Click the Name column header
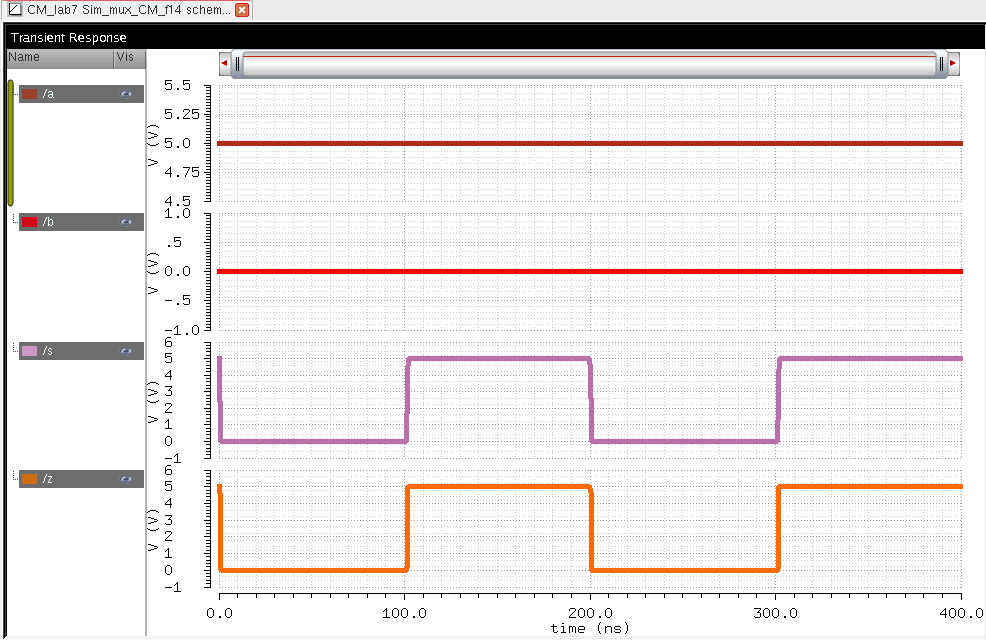The height and width of the screenshot is (640, 986). click(x=60, y=57)
